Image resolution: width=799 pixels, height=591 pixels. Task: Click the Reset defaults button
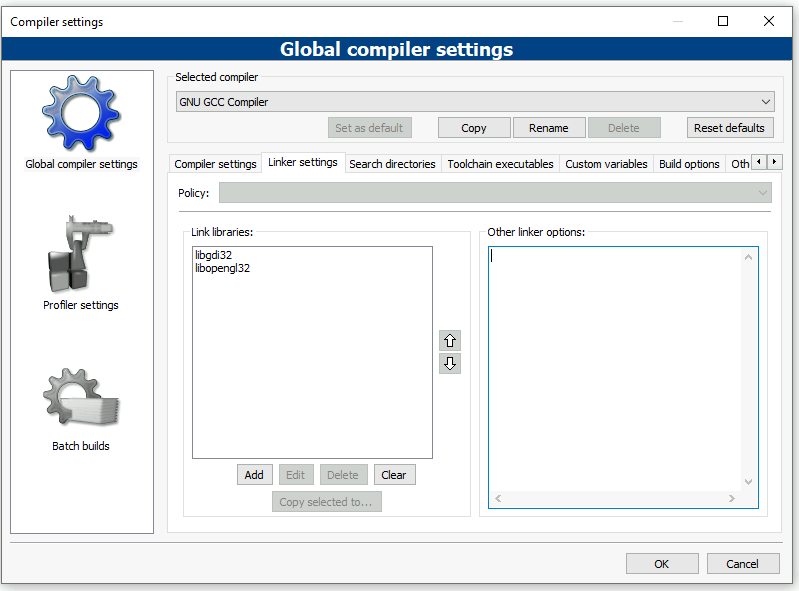[x=729, y=128]
